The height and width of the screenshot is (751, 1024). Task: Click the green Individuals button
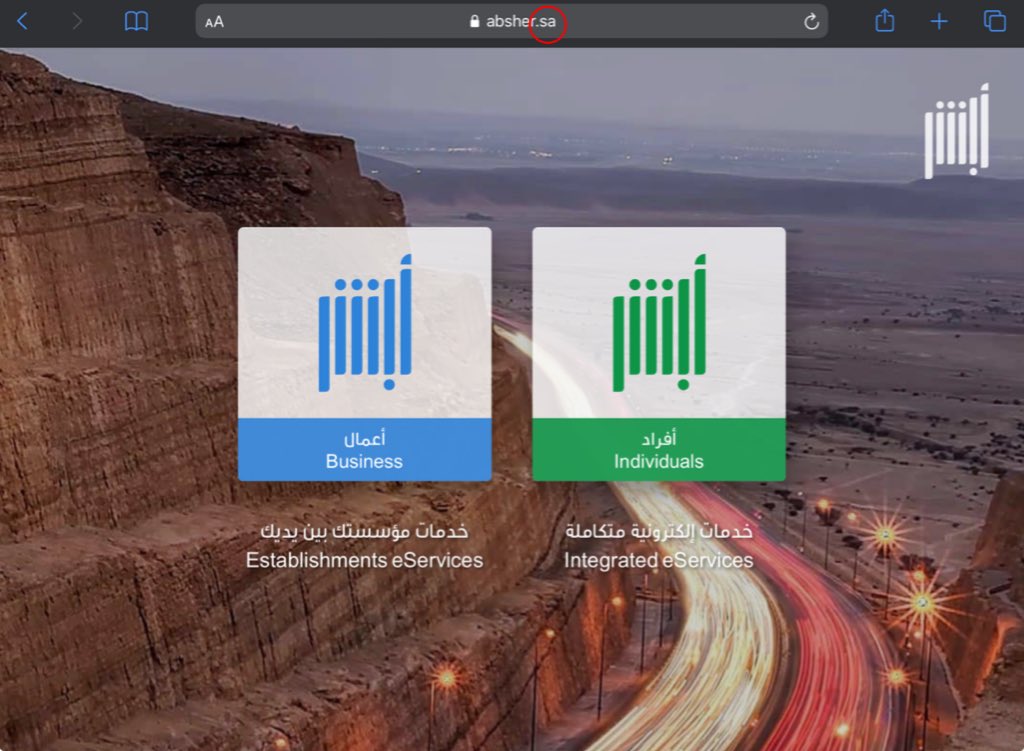click(x=659, y=450)
